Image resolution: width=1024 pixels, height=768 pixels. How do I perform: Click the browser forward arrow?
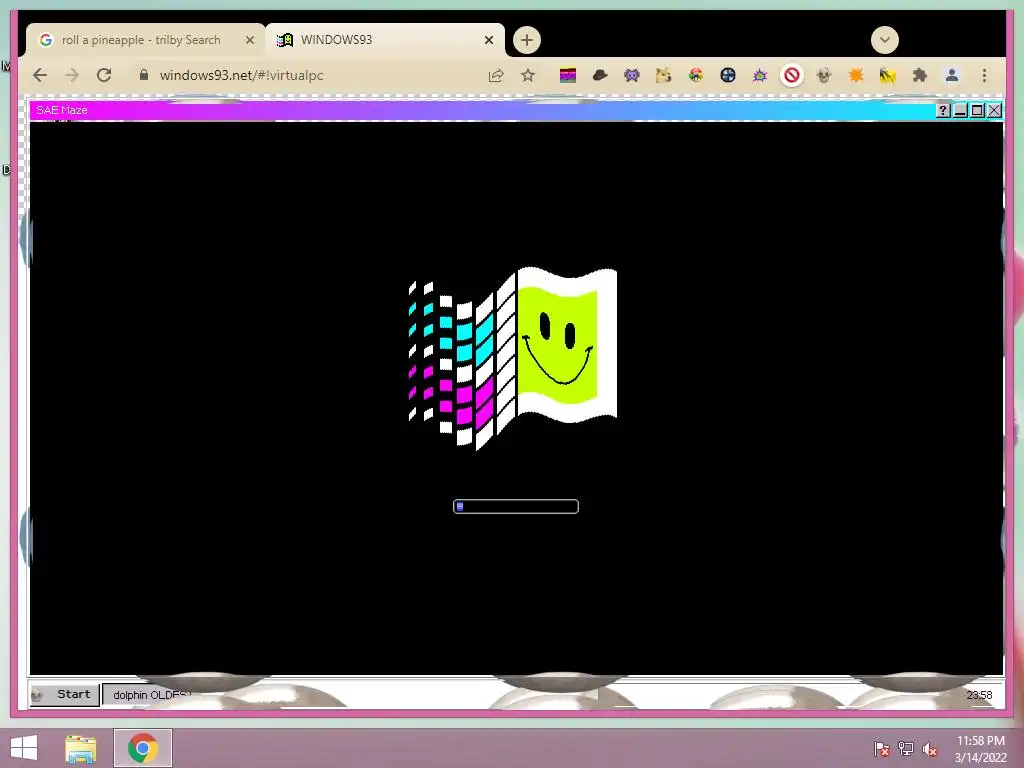(x=72, y=75)
